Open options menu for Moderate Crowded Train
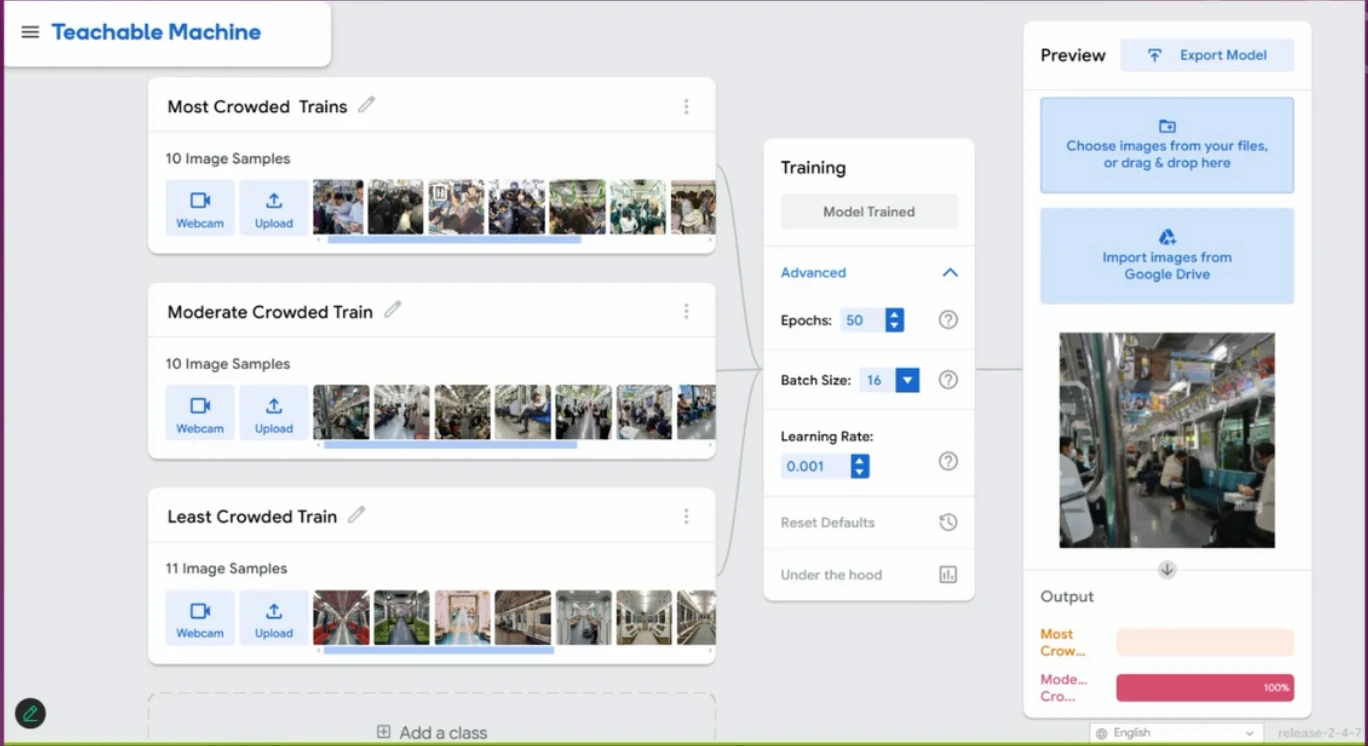This screenshot has width=1368, height=746. 686,311
